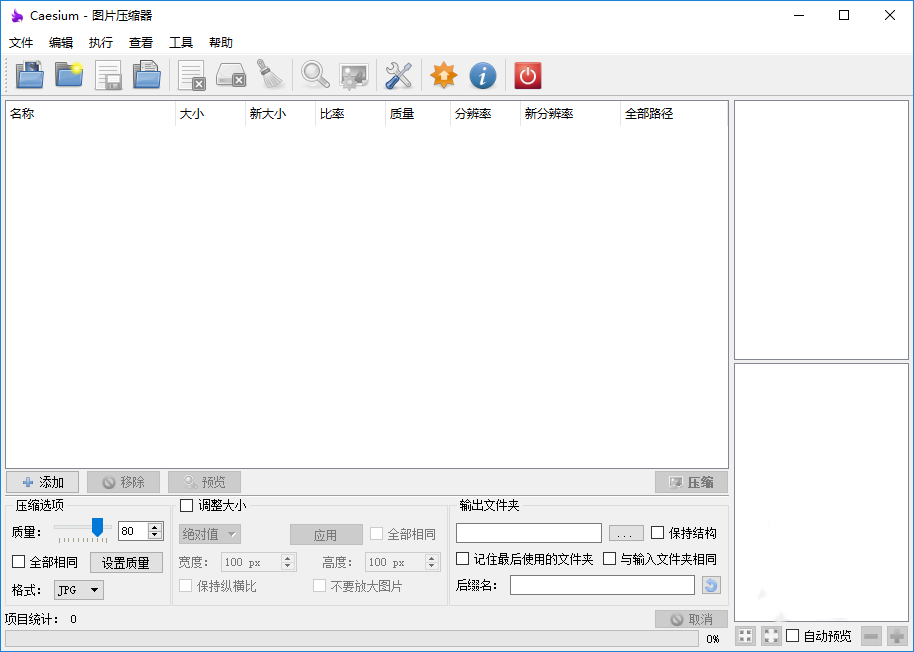Click the 添加 button
914x652 pixels.
43,482
